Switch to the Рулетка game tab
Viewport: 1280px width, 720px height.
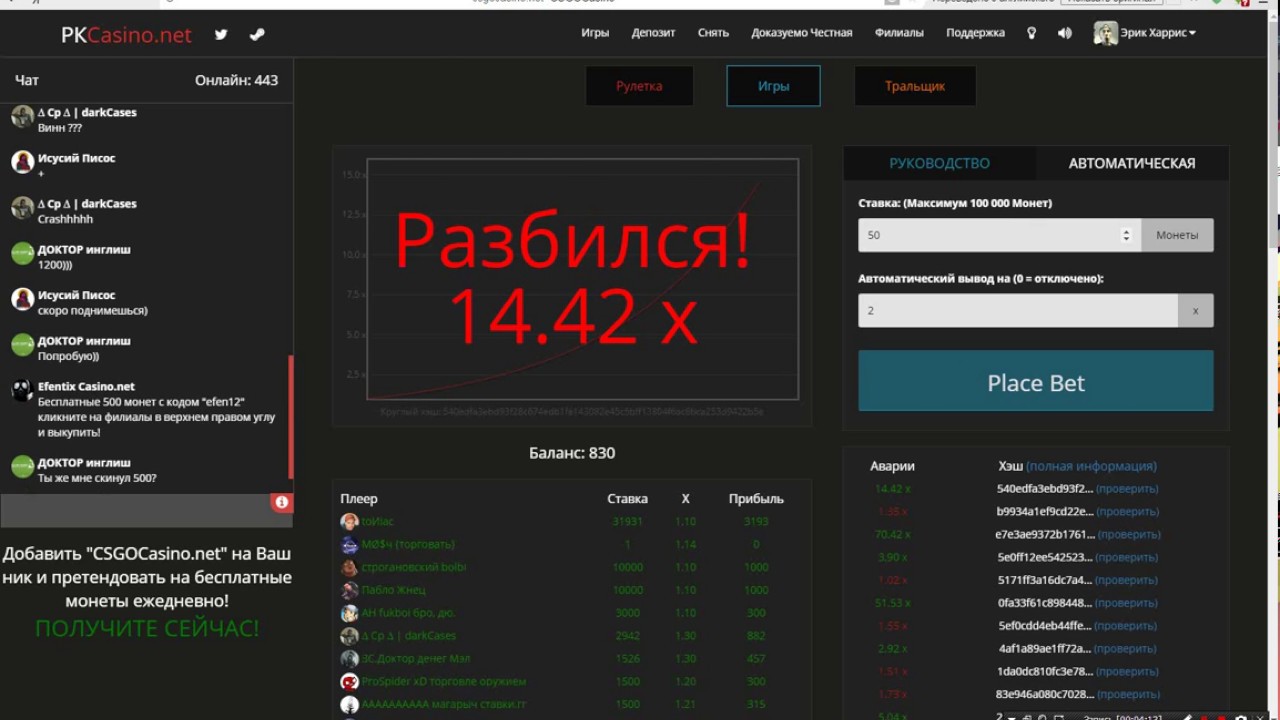point(639,86)
